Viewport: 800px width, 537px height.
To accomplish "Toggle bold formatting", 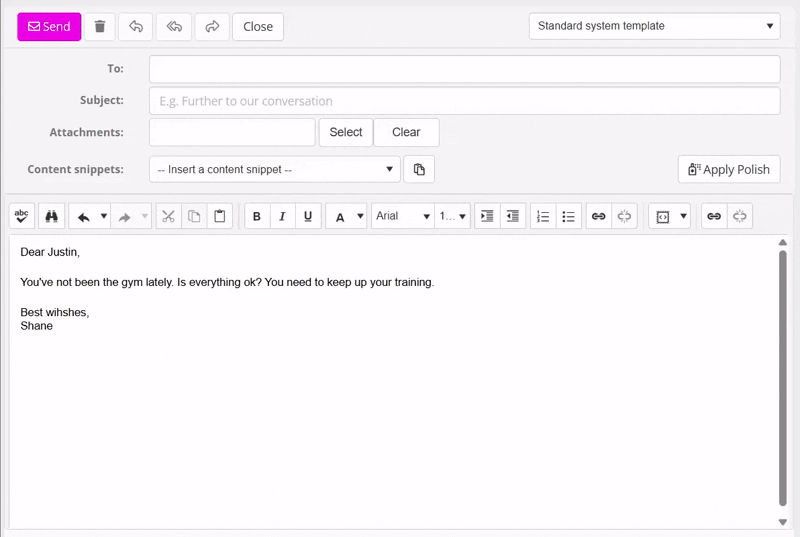I will tap(257, 216).
